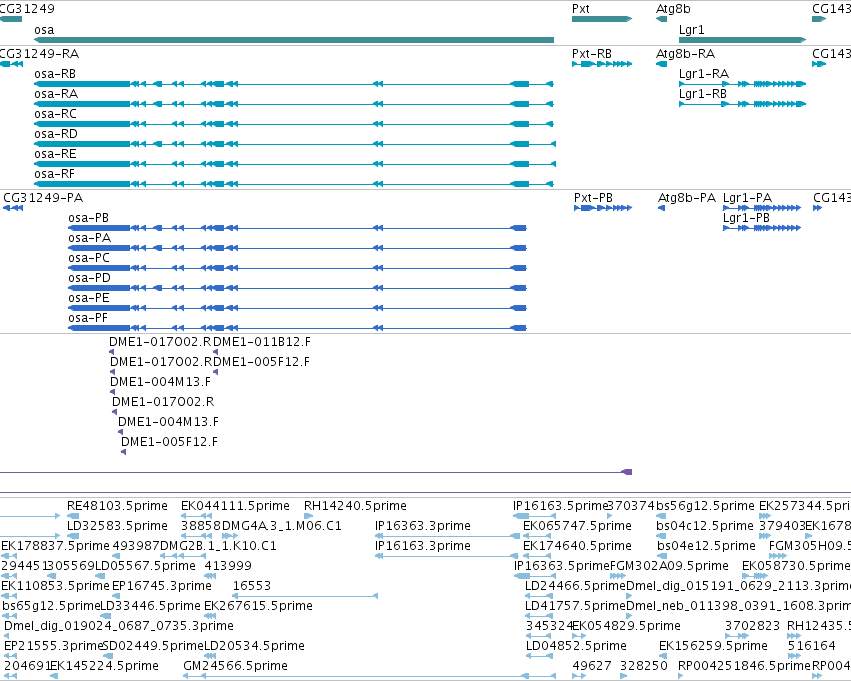Click the RE48103.5prime EST label
Viewport: 851px width, 681px height.
[x=117, y=506]
